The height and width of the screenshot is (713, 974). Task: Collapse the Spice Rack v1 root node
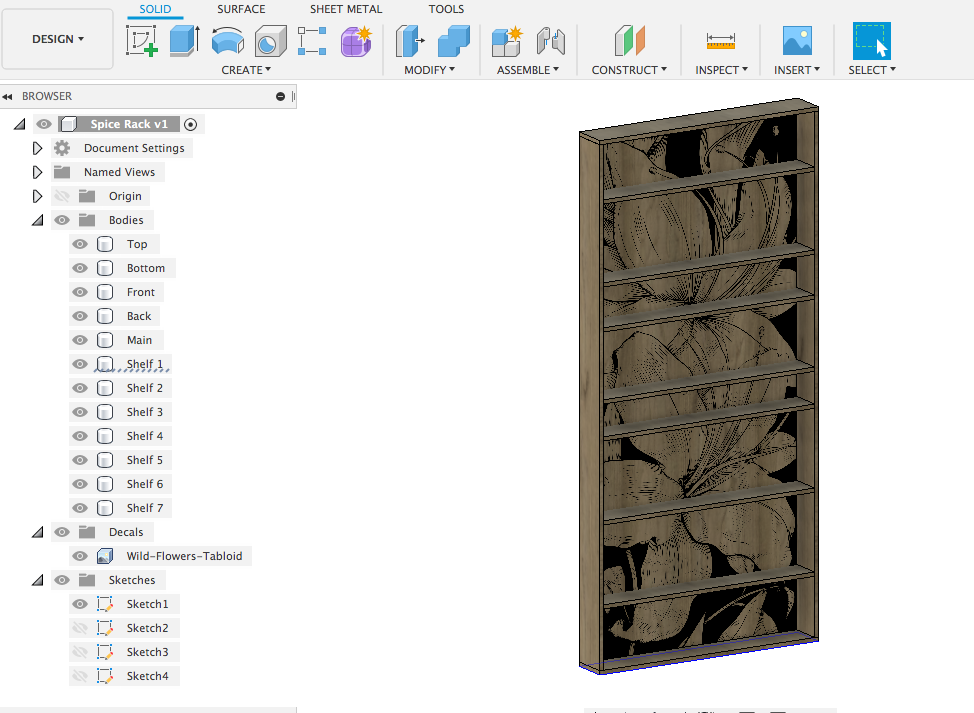pos(20,124)
